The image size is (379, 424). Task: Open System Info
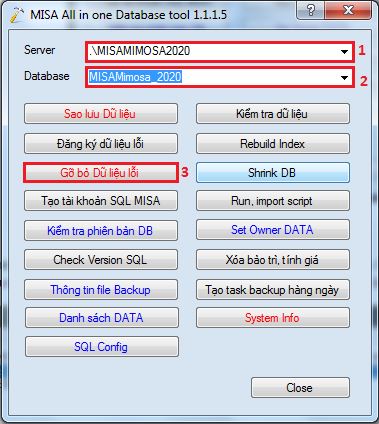coord(273,317)
